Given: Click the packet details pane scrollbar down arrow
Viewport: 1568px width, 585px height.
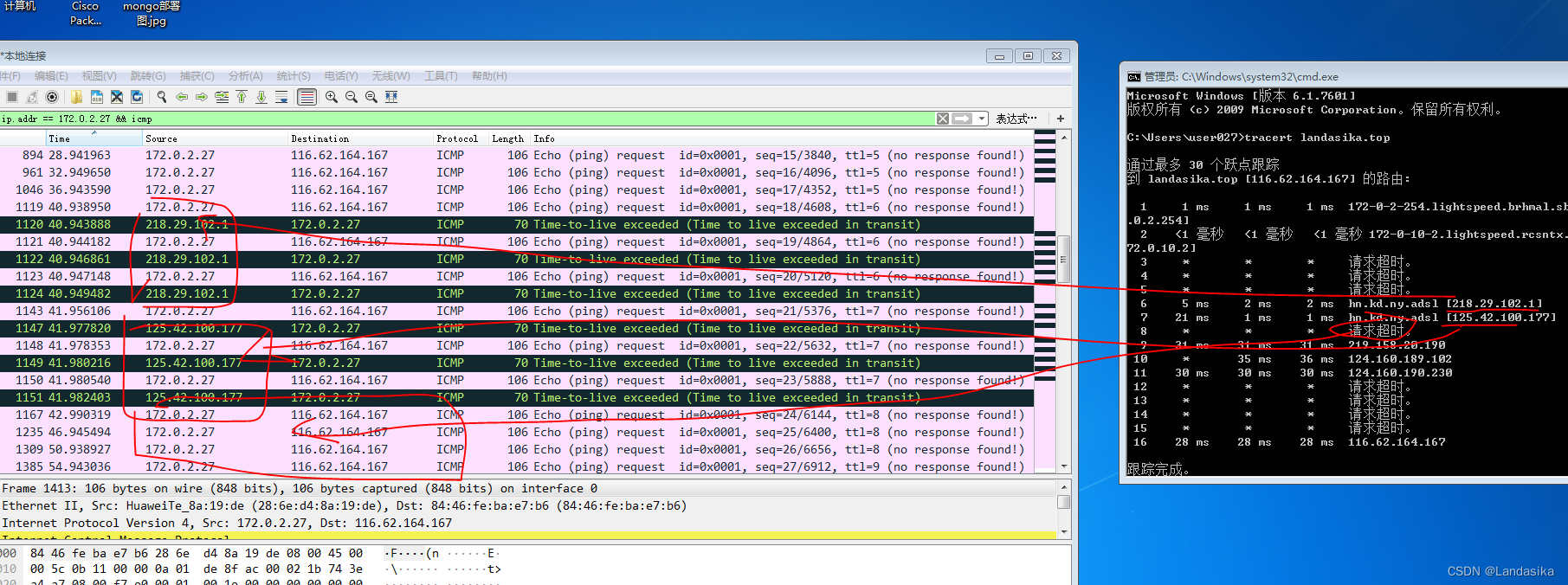Looking at the screenshot, I should click(1064, 532).
